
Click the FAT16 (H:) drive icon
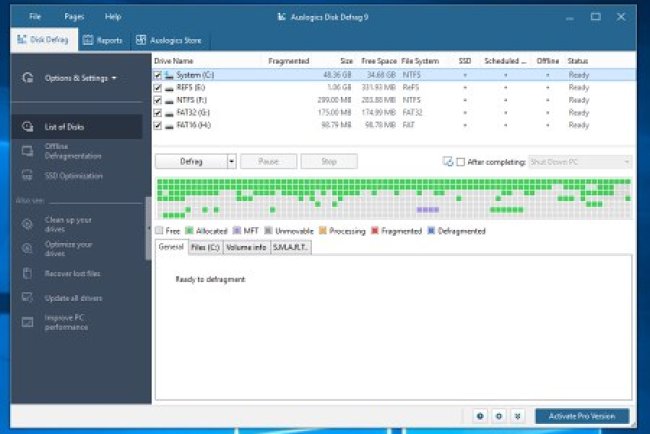click(169, 126)
